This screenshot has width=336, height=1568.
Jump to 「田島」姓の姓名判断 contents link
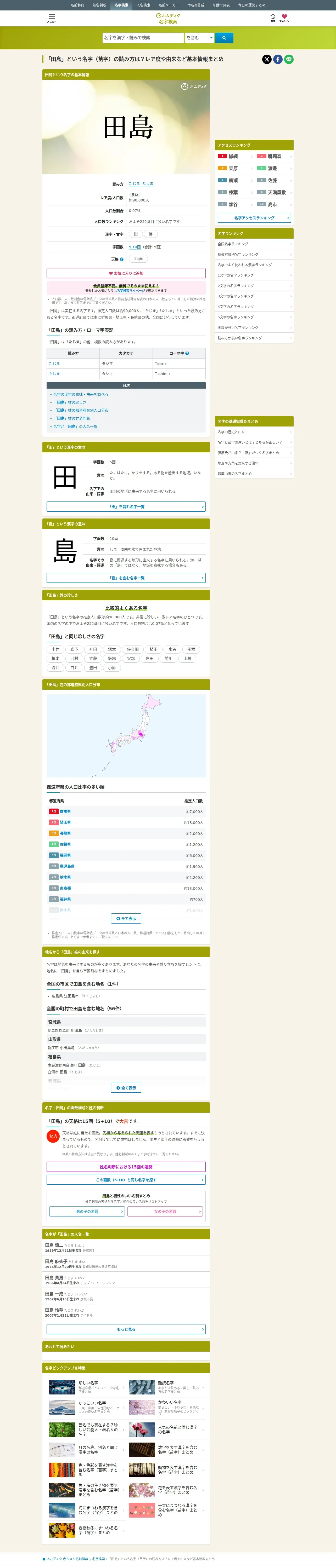point(72,418)
